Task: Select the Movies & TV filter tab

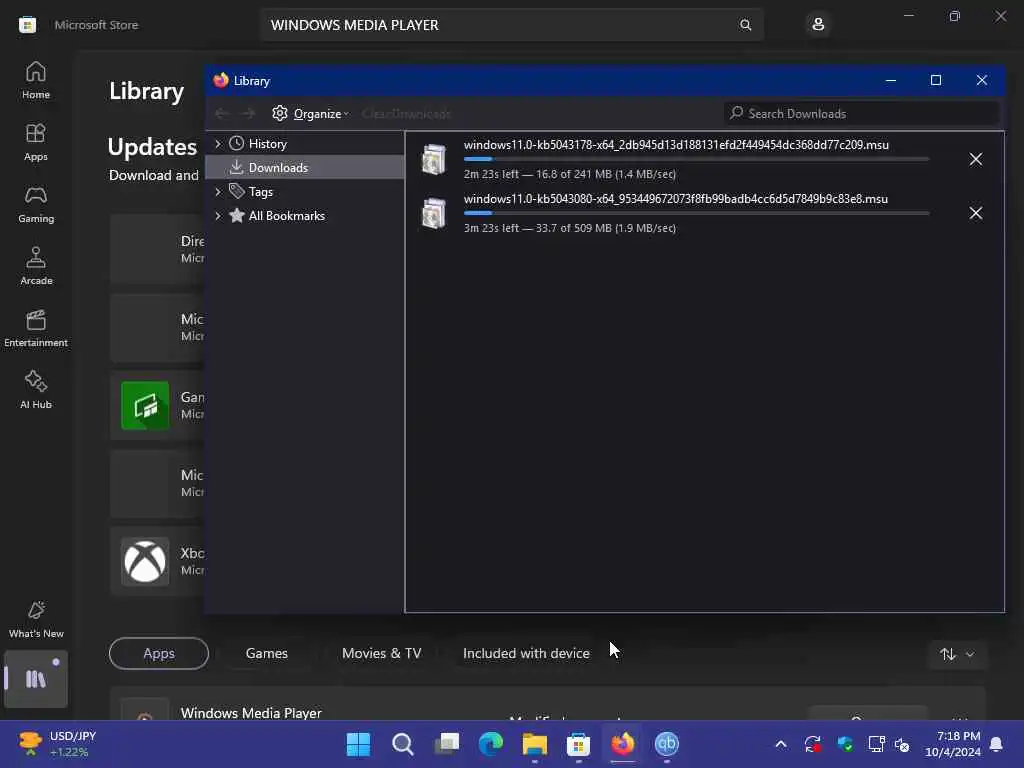Action: (381, 654)
